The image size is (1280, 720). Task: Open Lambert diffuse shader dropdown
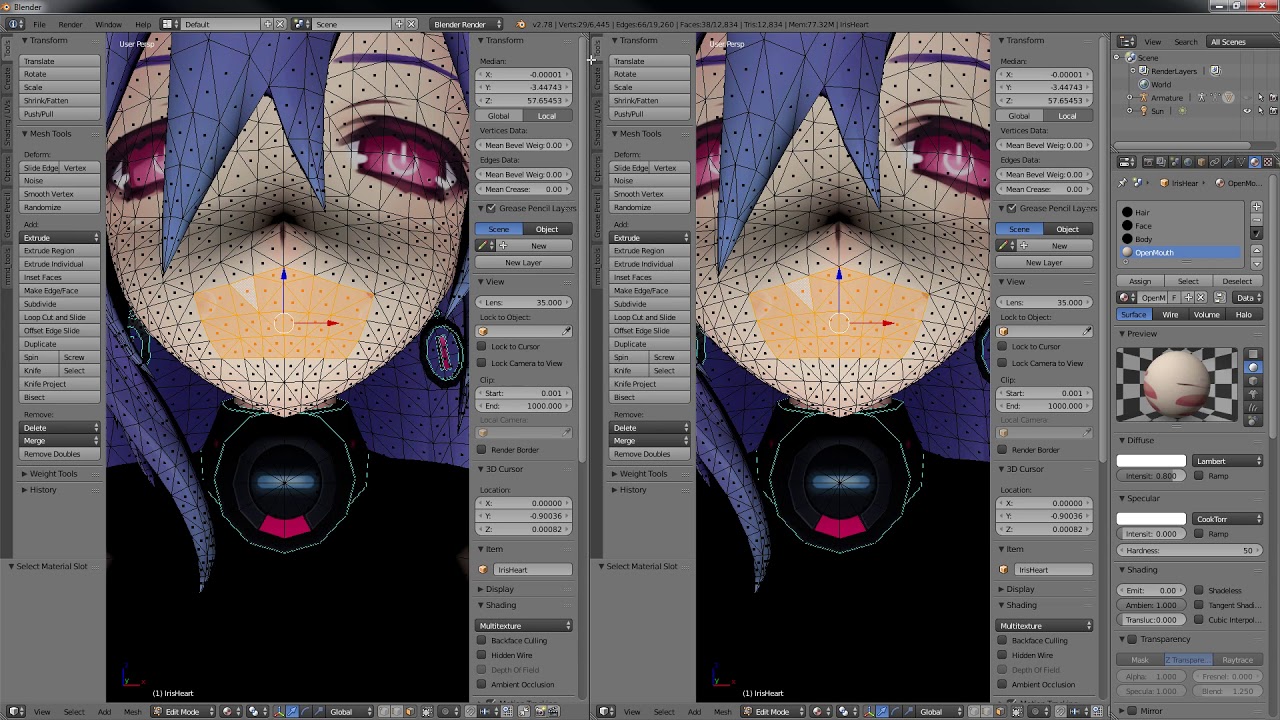[x=1228, y=461]
